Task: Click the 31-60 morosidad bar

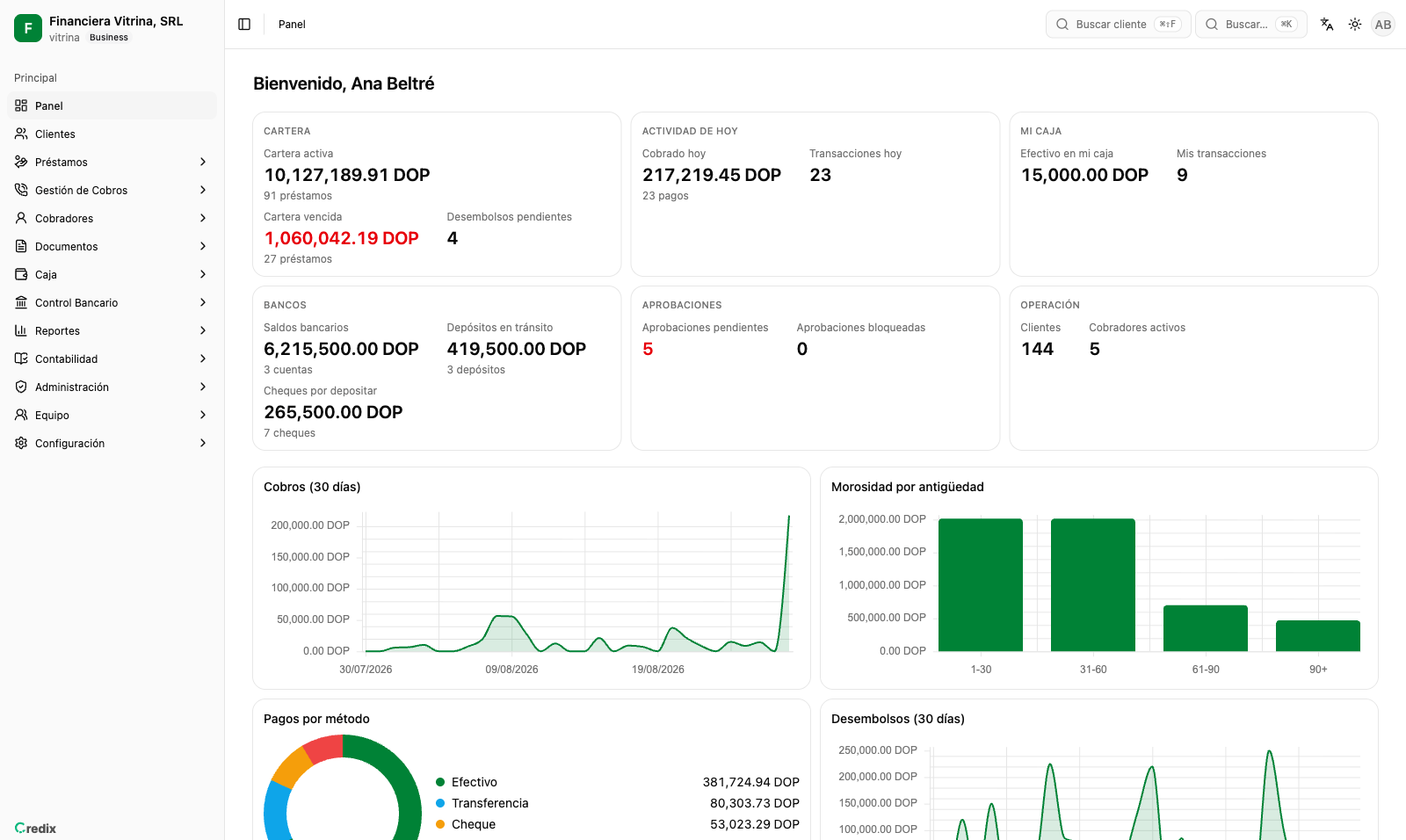Action: [x=1093, y=585]
